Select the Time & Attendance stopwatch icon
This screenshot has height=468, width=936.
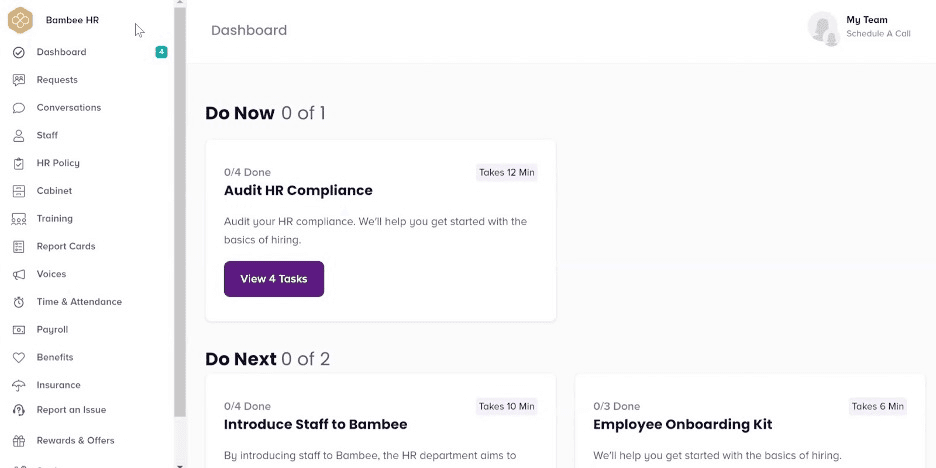(18, 302)
